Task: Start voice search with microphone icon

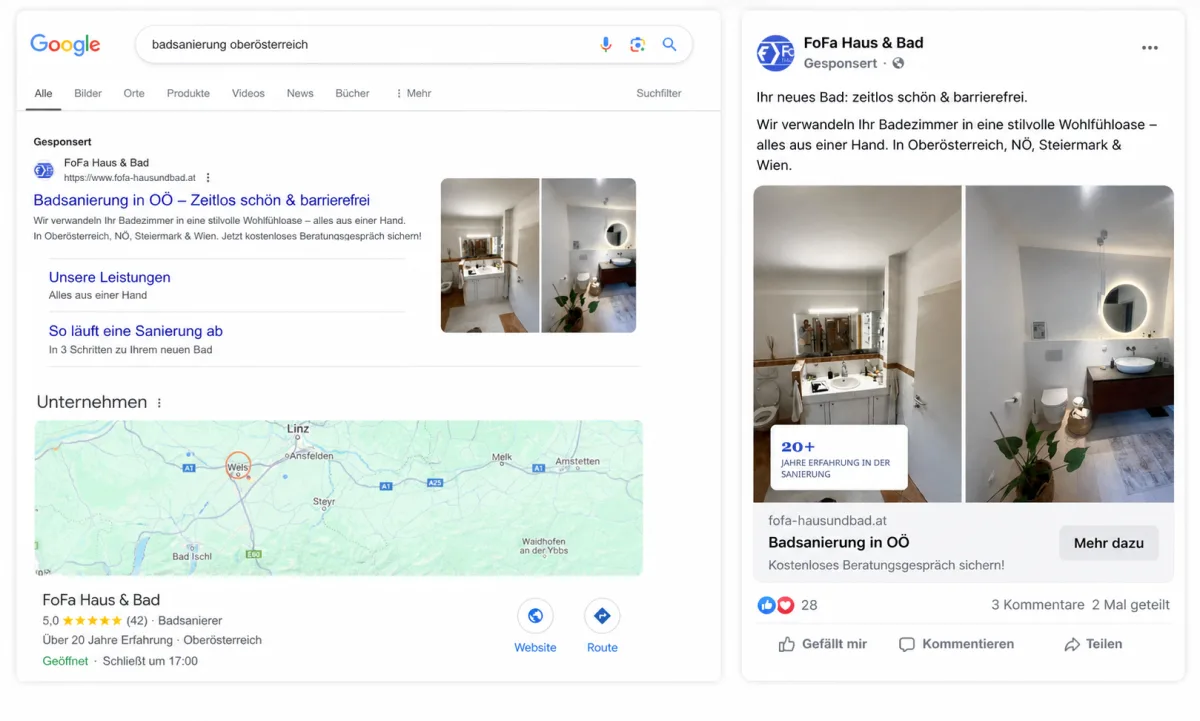Action: [606, 44]
